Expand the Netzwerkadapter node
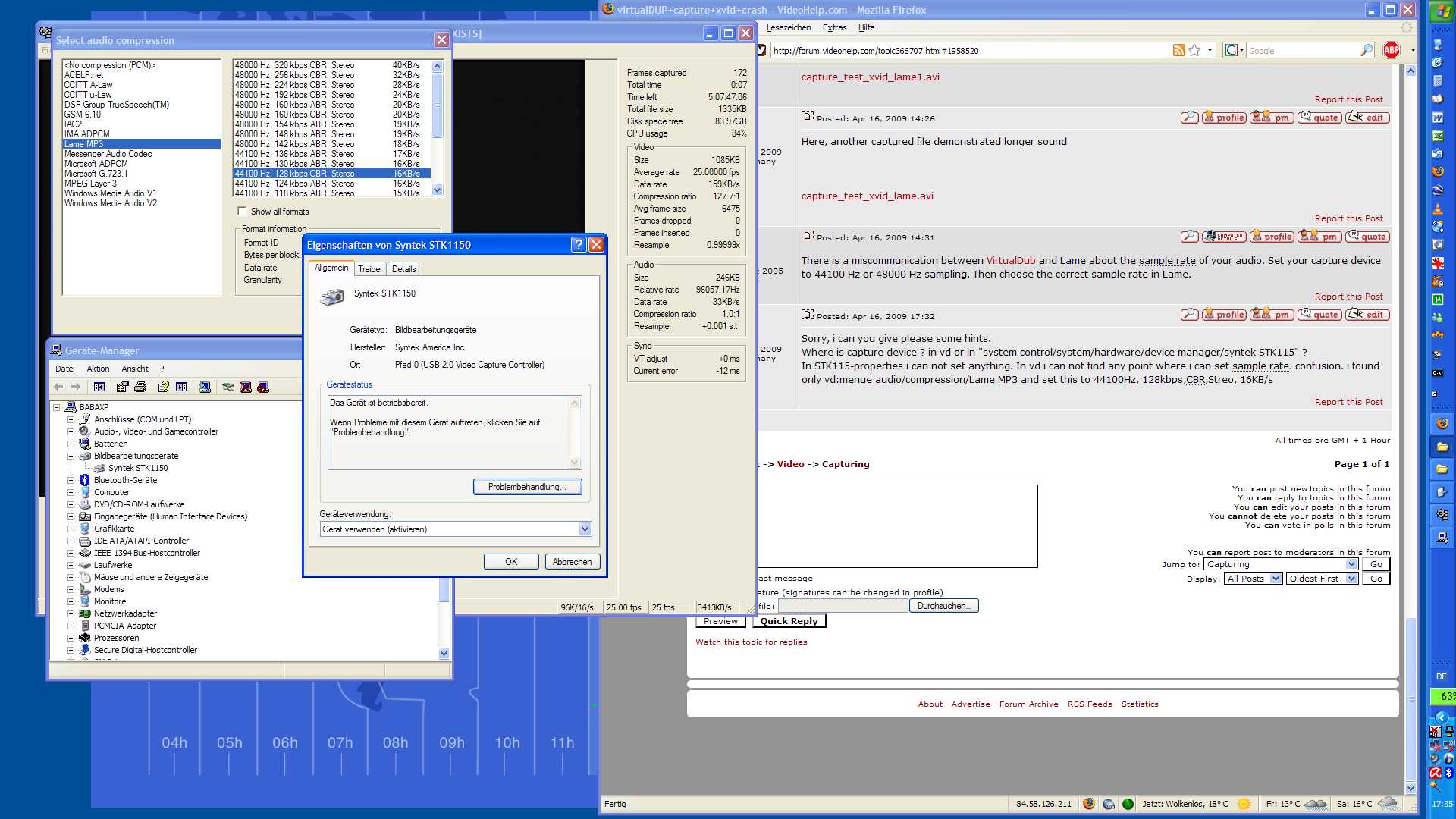This screenshot has height=819, width=1456. 71,613
